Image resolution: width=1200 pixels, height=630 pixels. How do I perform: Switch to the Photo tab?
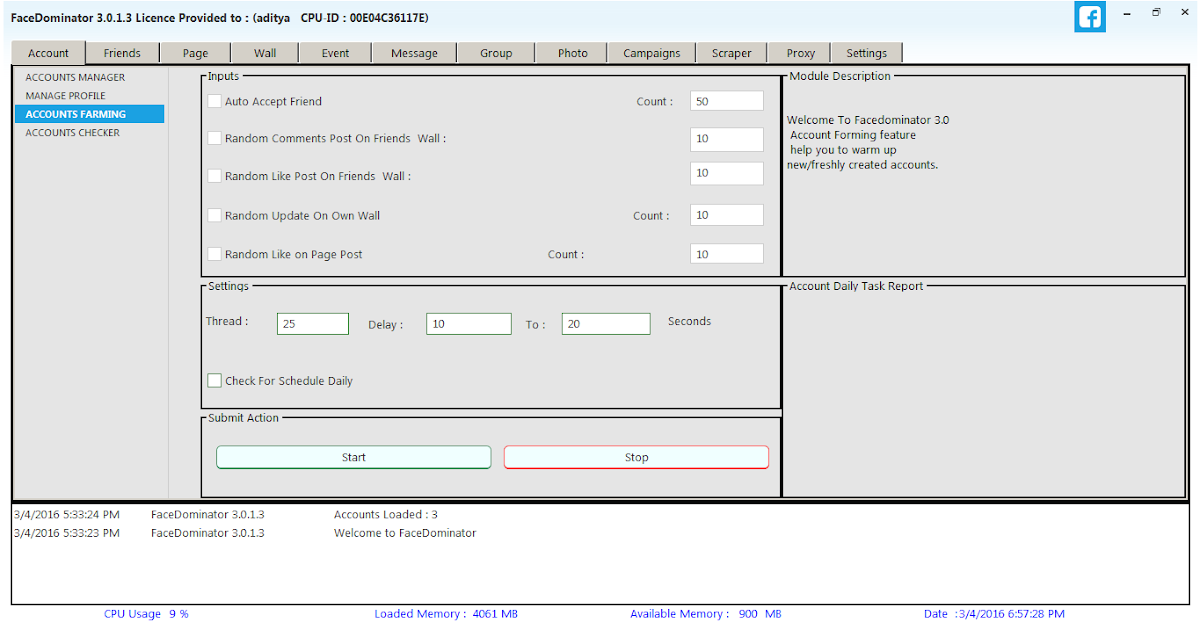point(573,53)
